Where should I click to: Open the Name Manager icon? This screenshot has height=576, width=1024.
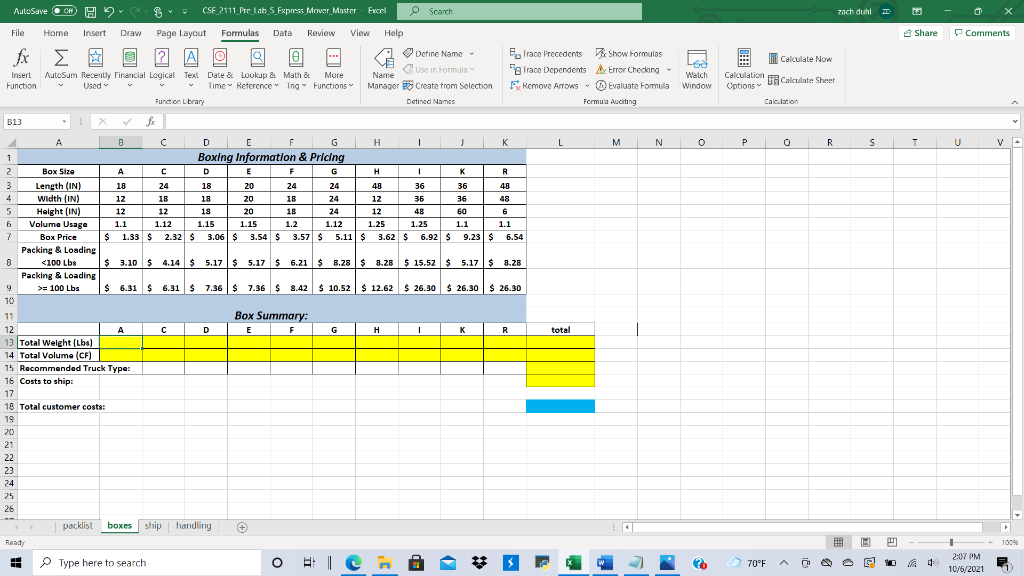383,69
